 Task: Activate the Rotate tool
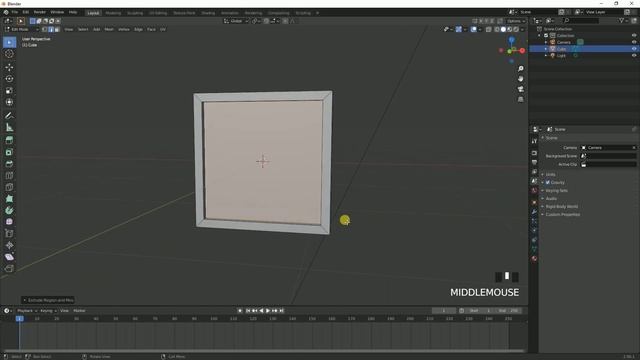(9, 79)
